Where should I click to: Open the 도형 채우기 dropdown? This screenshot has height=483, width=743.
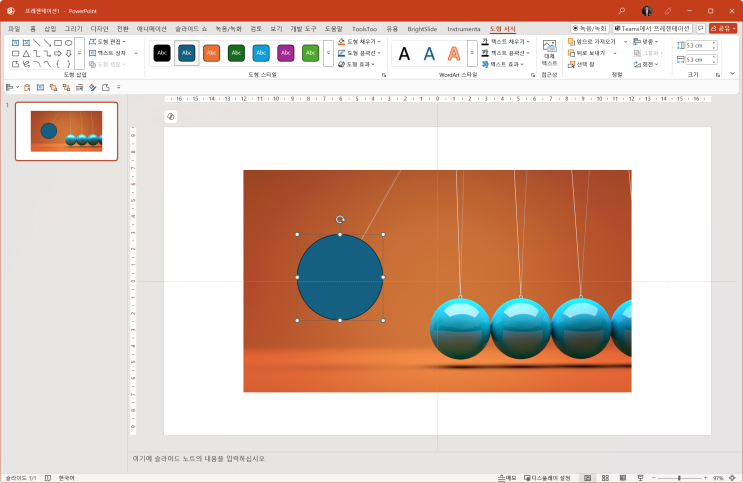(x=359, y=42)
